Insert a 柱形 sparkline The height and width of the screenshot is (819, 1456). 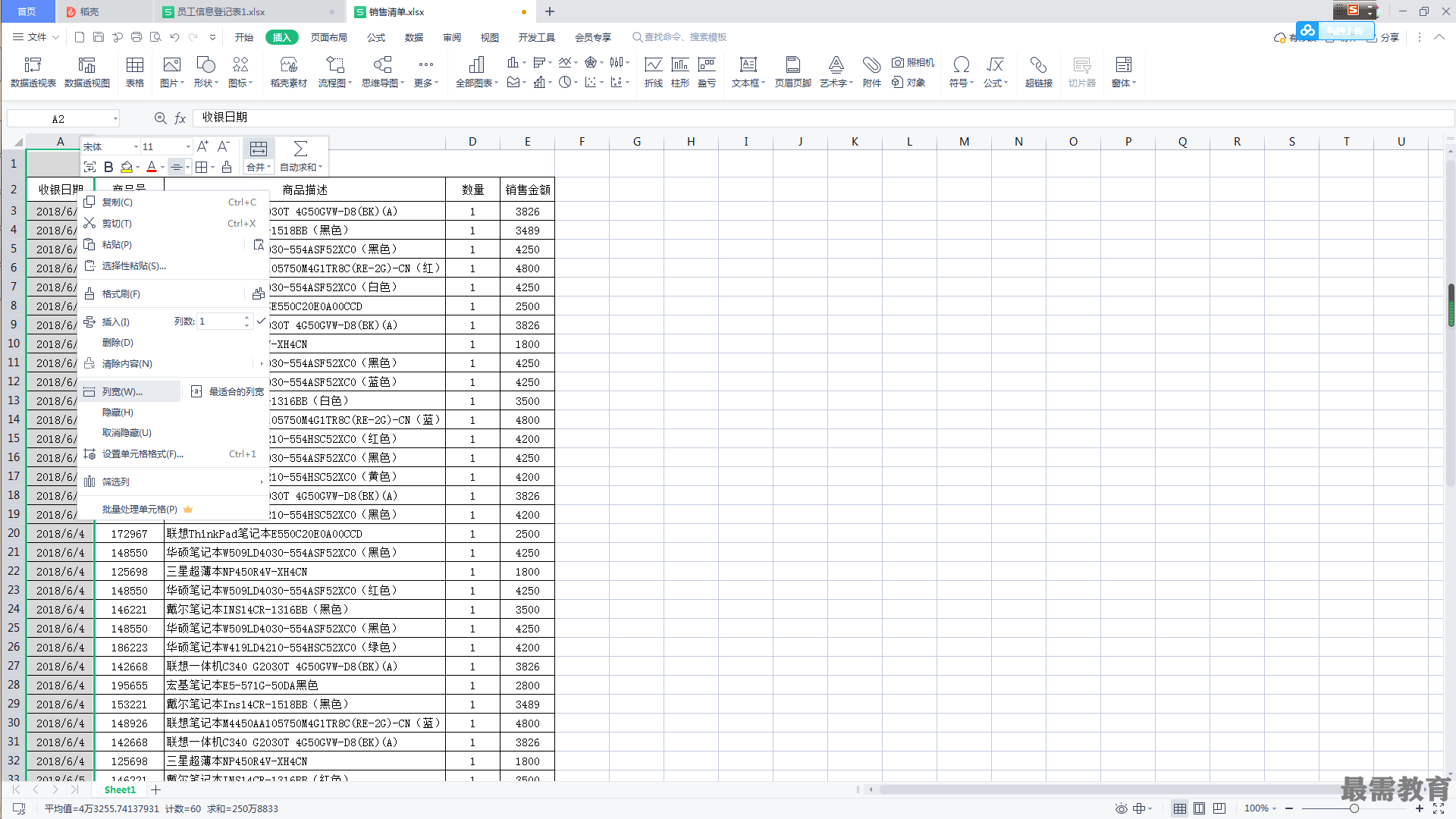[x=680, y=72]
